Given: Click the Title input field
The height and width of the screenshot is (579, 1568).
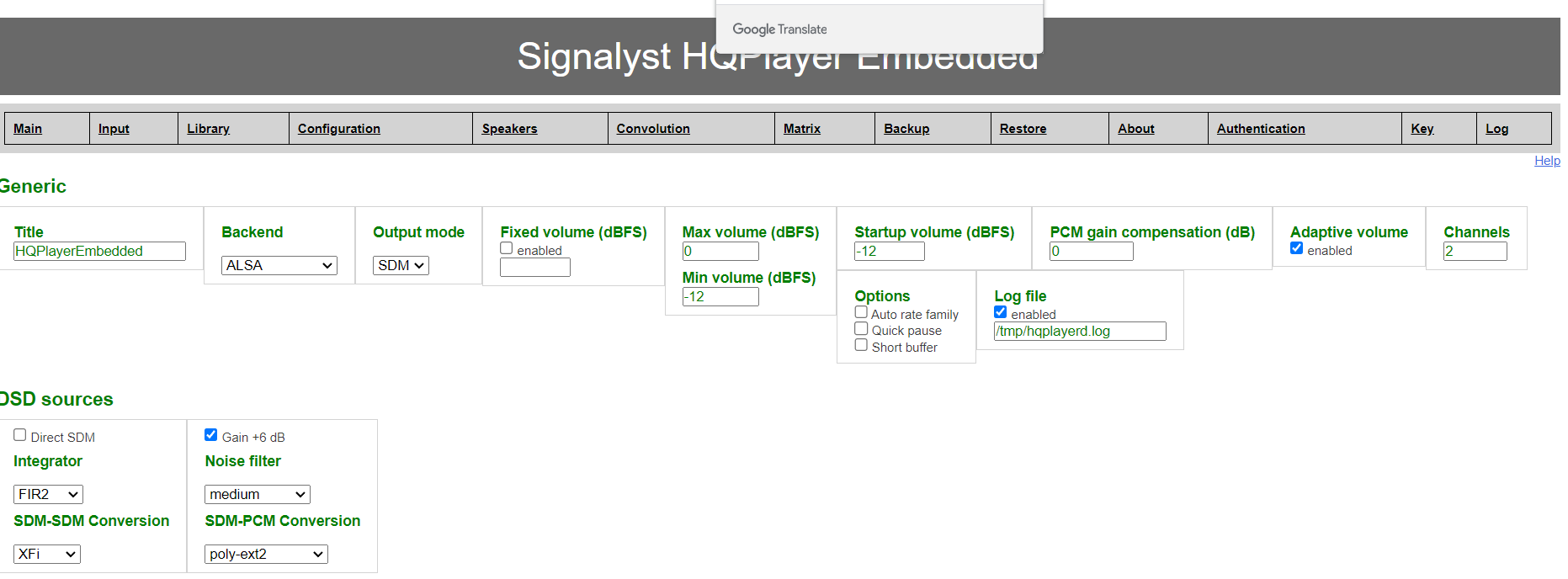Looking at the screenshot, I should [99, 251].
